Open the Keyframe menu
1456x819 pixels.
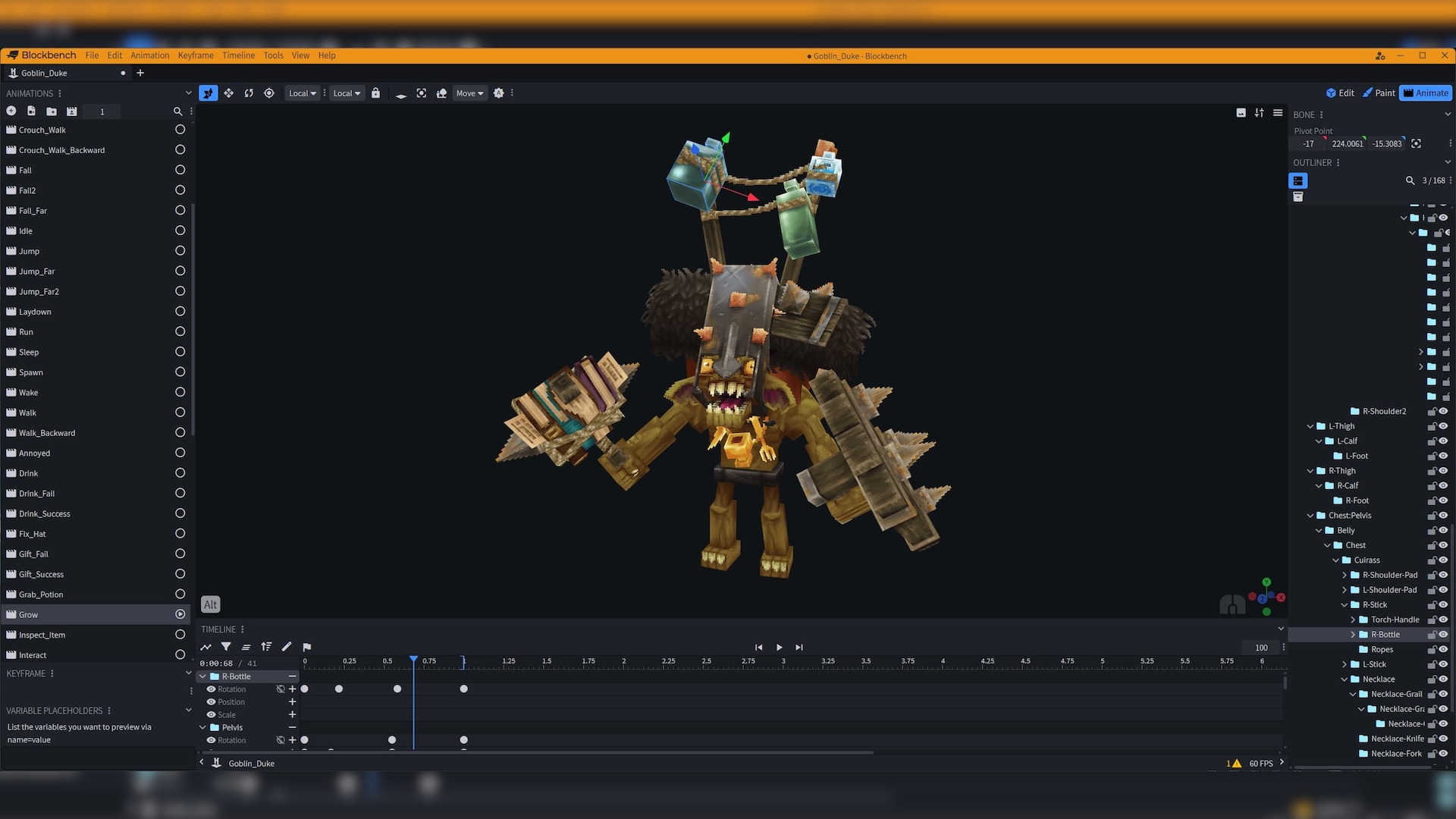tap(196, 55)
